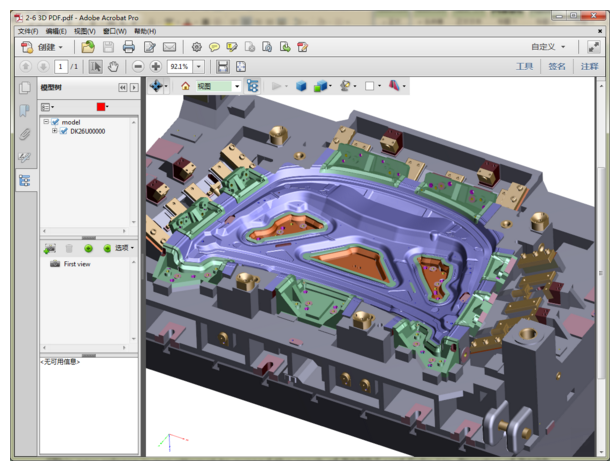Toggle model tree in 3D toolbar
Viewport: 615px width, 468px height.
click(x=253, y=86)
